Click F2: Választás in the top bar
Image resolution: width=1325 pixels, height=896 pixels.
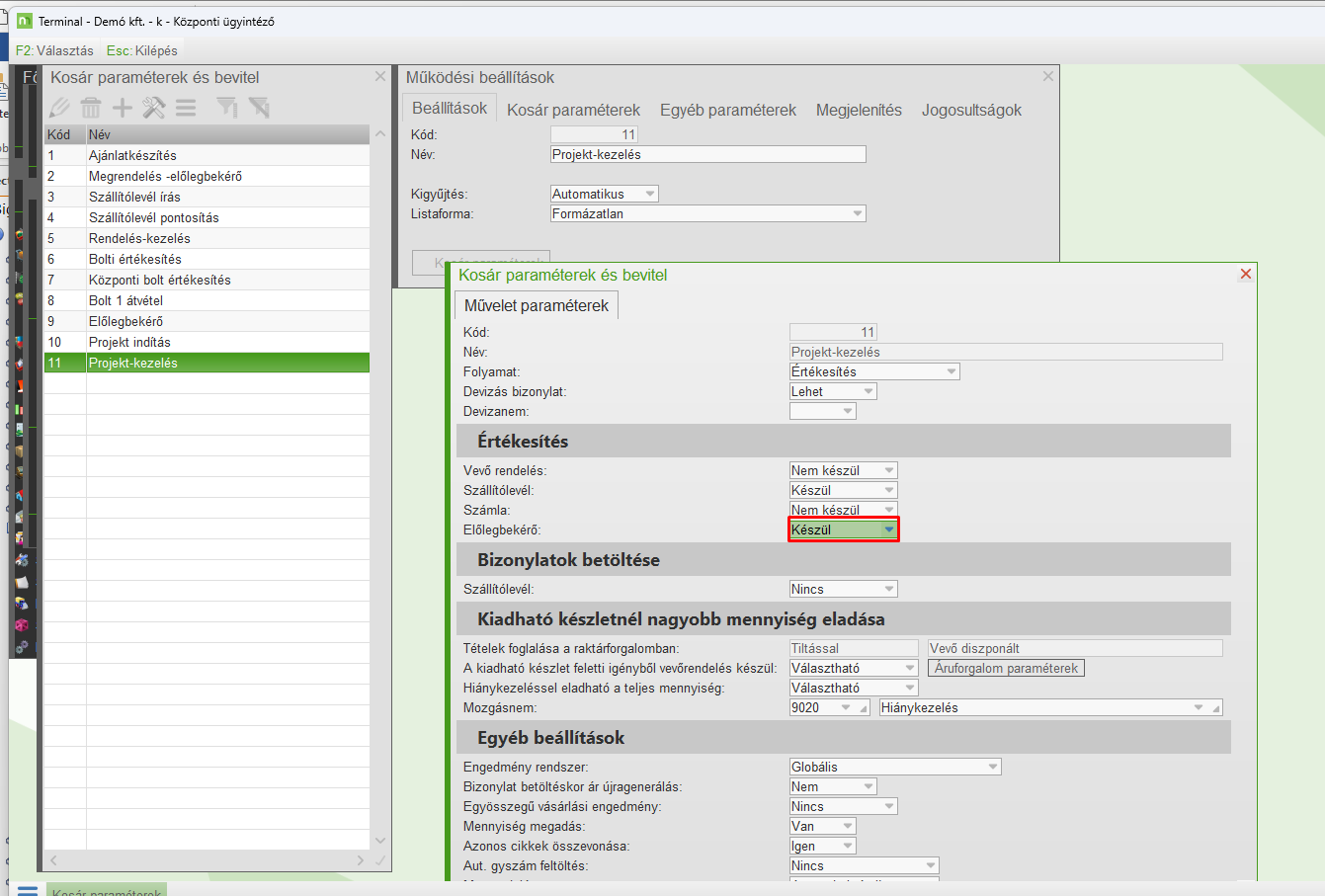coord(54,50)
